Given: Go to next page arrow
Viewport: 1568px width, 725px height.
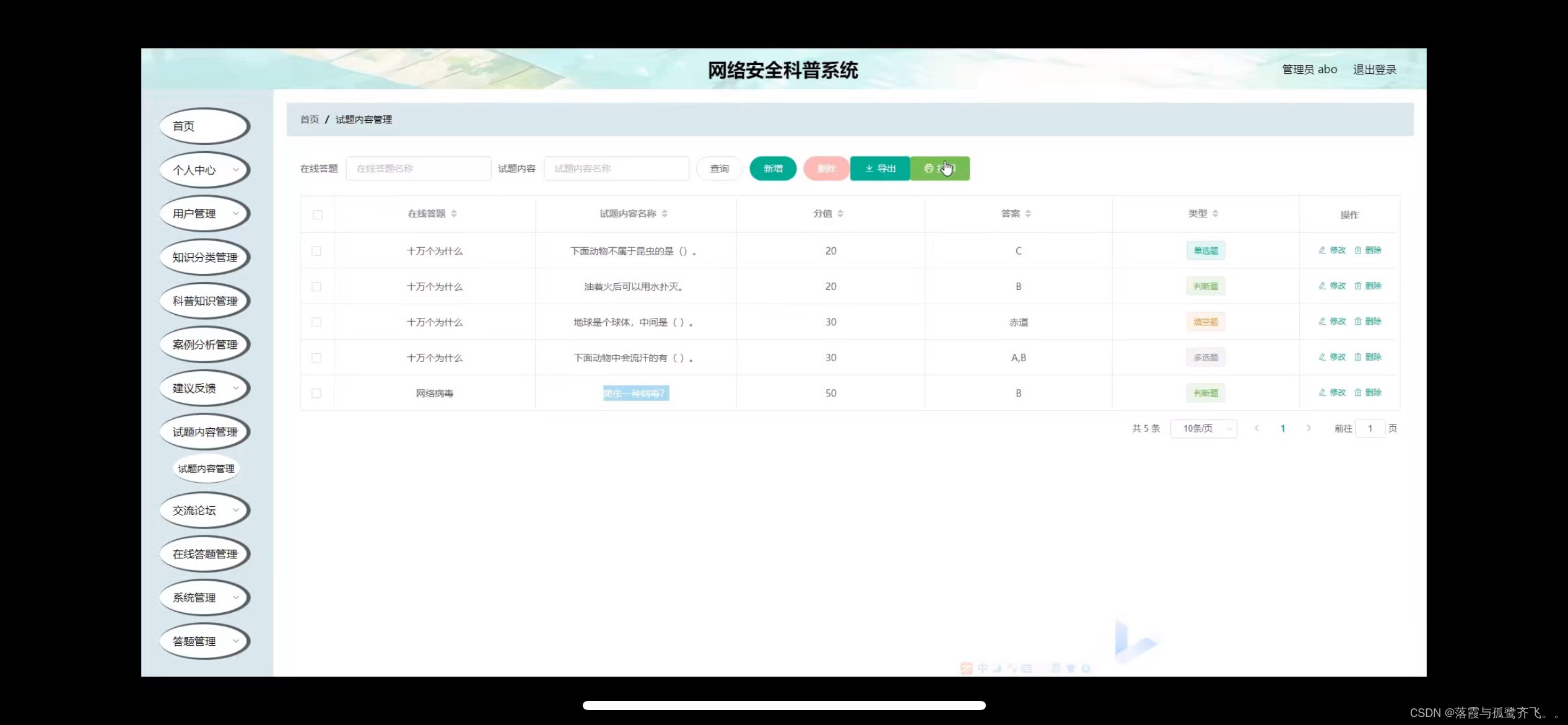Looking at the screenshot, I should pyautogui.click(x=1308, y=428).
